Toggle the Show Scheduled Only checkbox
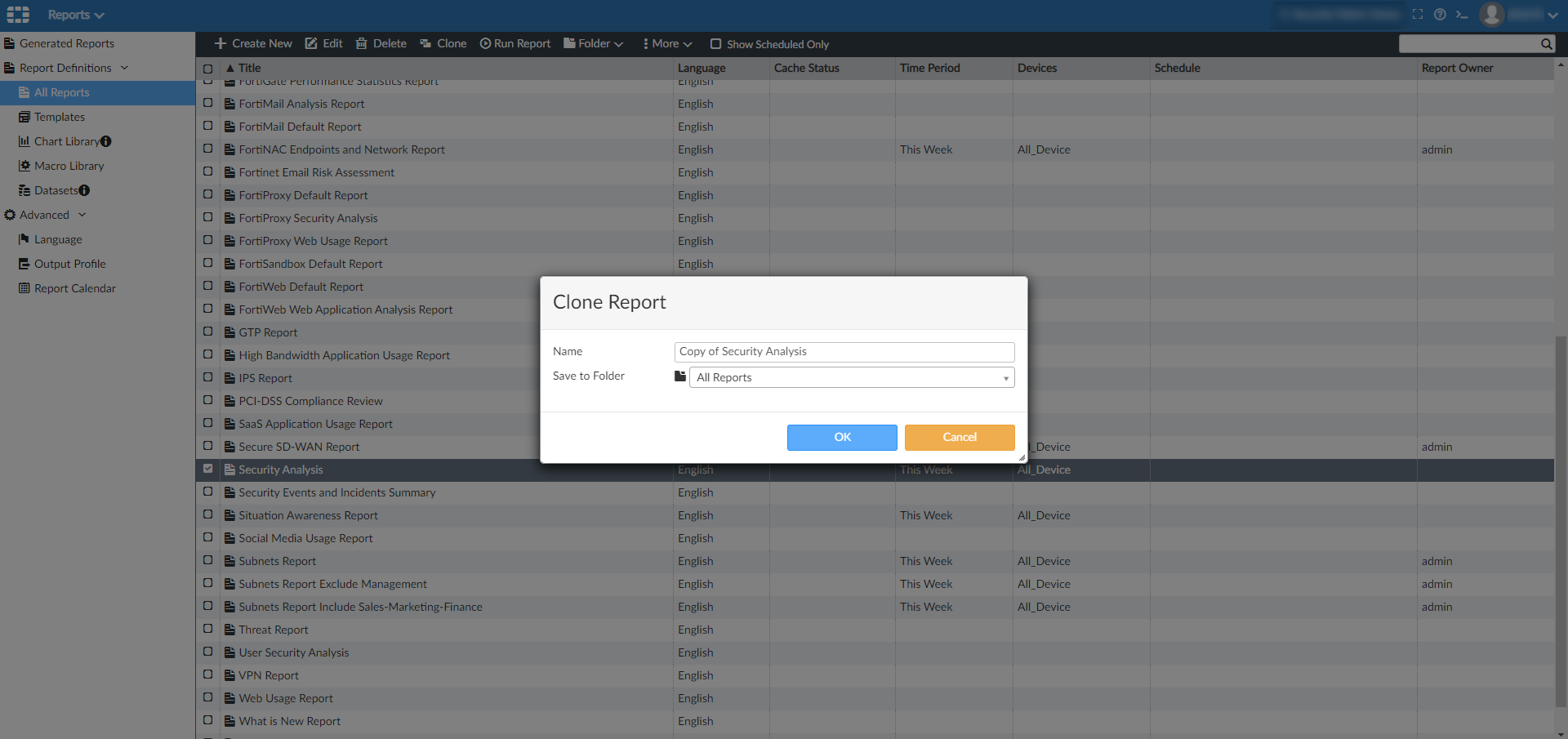This screenshot has height=739, width=1568. [715, 44]
